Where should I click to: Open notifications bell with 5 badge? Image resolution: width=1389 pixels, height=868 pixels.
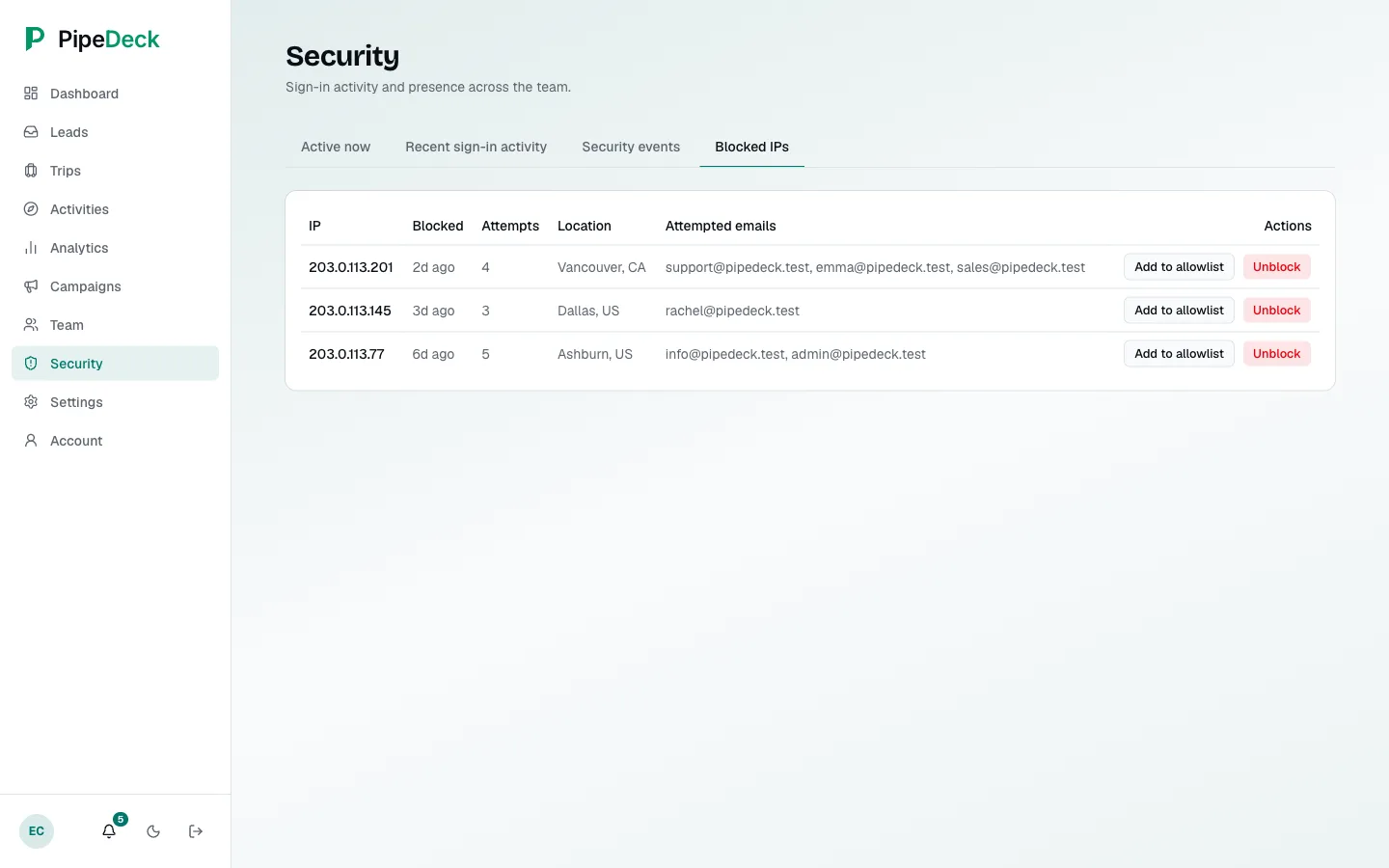point(110,830)
